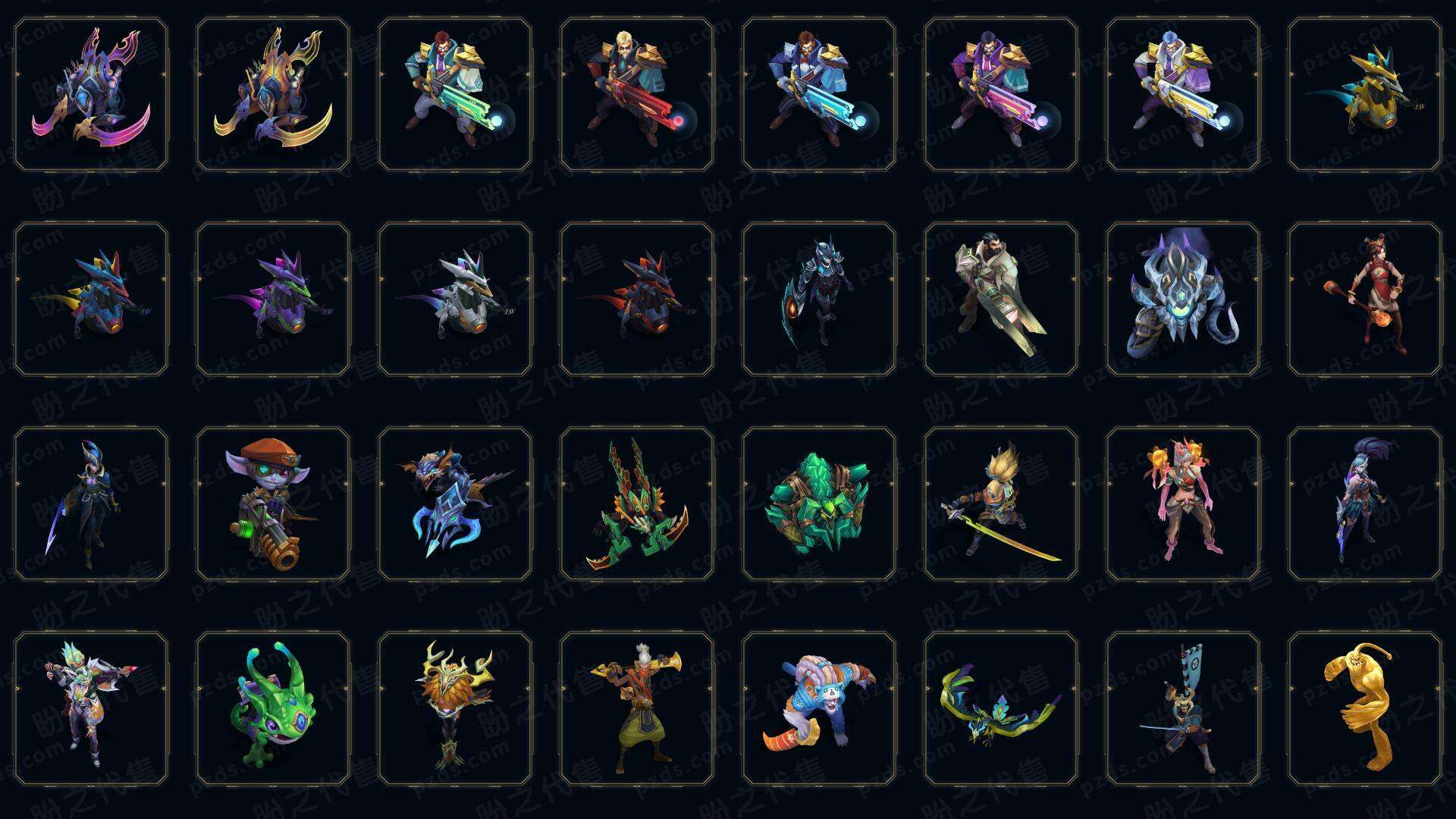Pick the yellow and teal crawler creature
Image resolution: width=1456 pixels, height=819 pixels.
coord(1365,95)
